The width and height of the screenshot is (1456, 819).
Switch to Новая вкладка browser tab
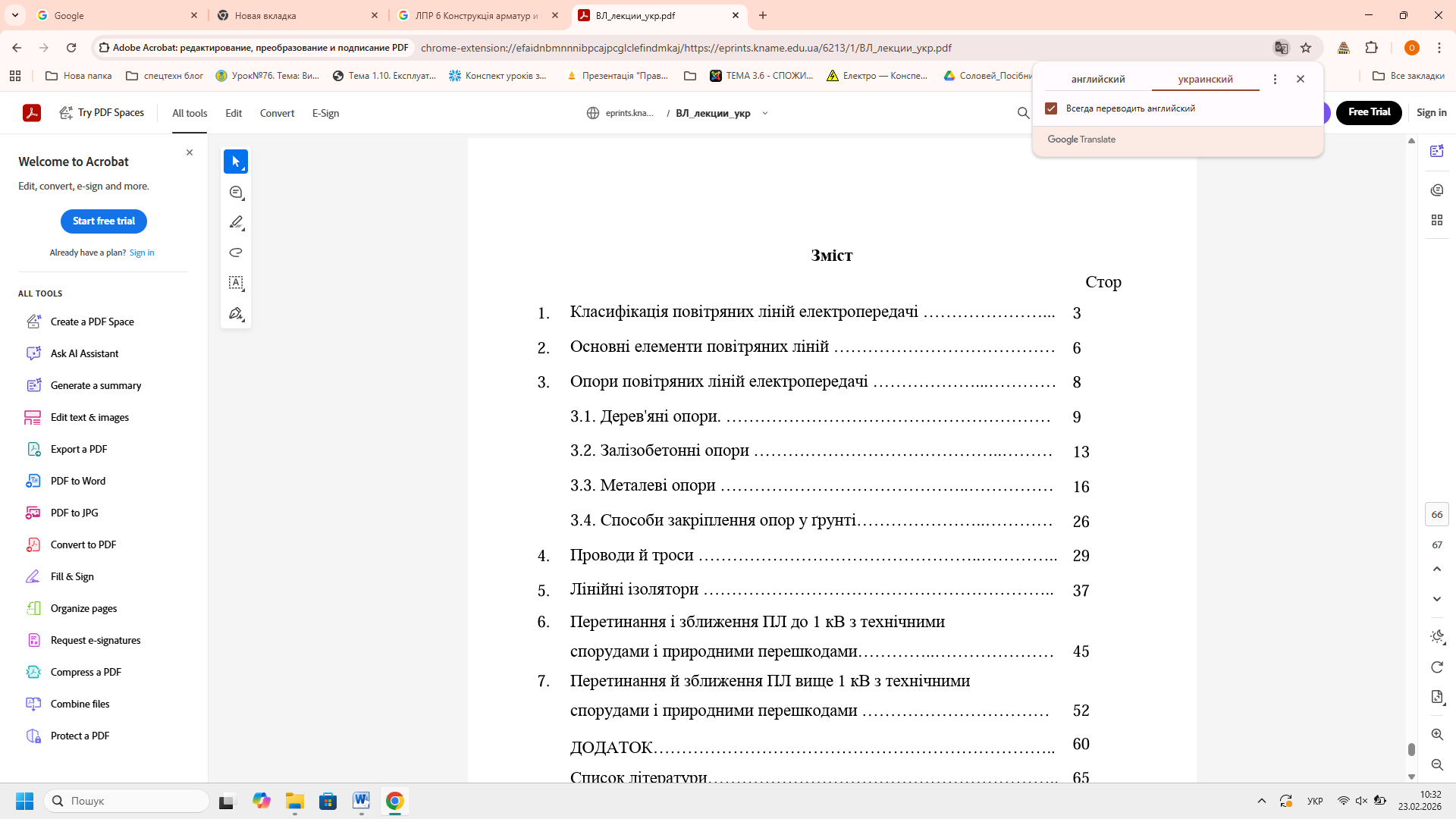pos(299,15)
